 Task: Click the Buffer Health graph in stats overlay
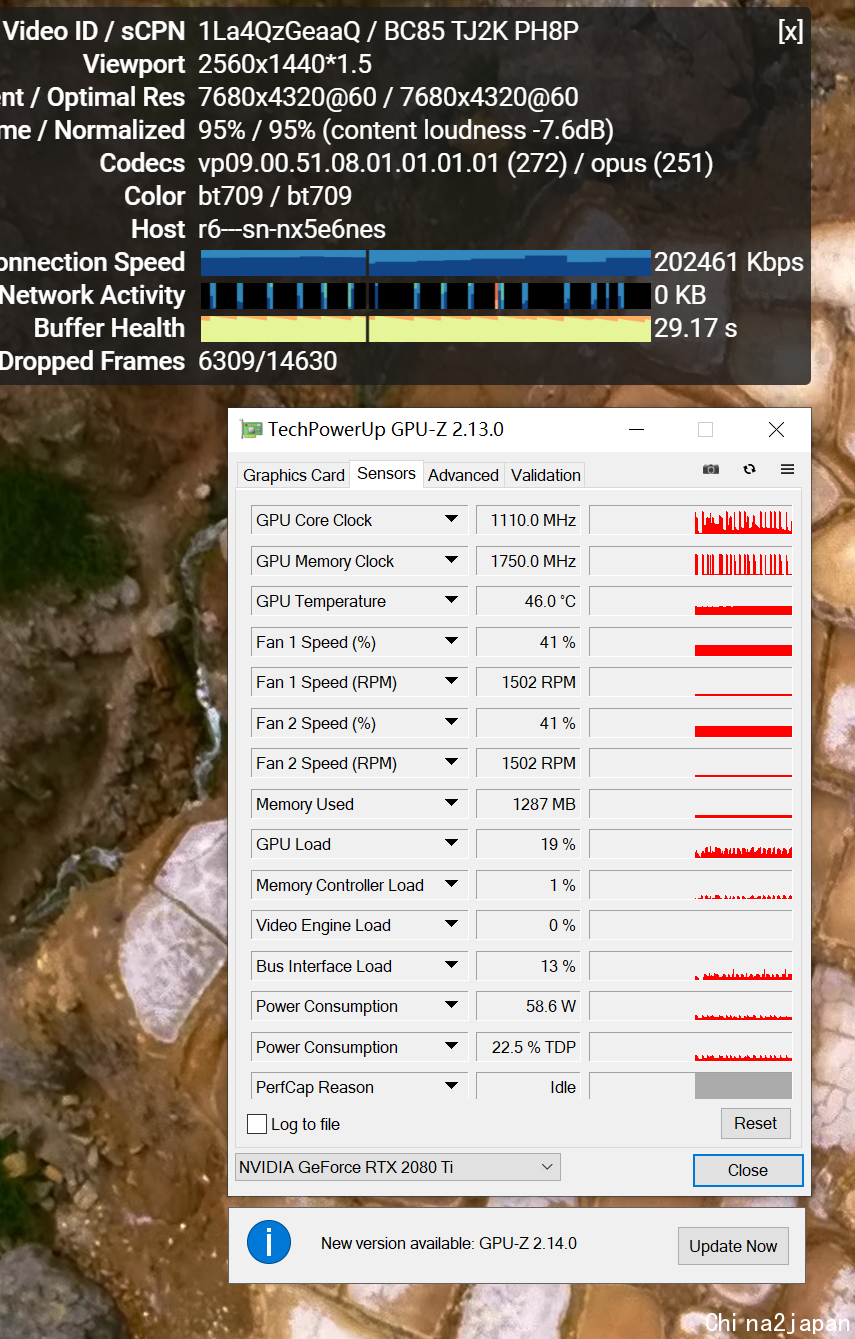[426, 329]
